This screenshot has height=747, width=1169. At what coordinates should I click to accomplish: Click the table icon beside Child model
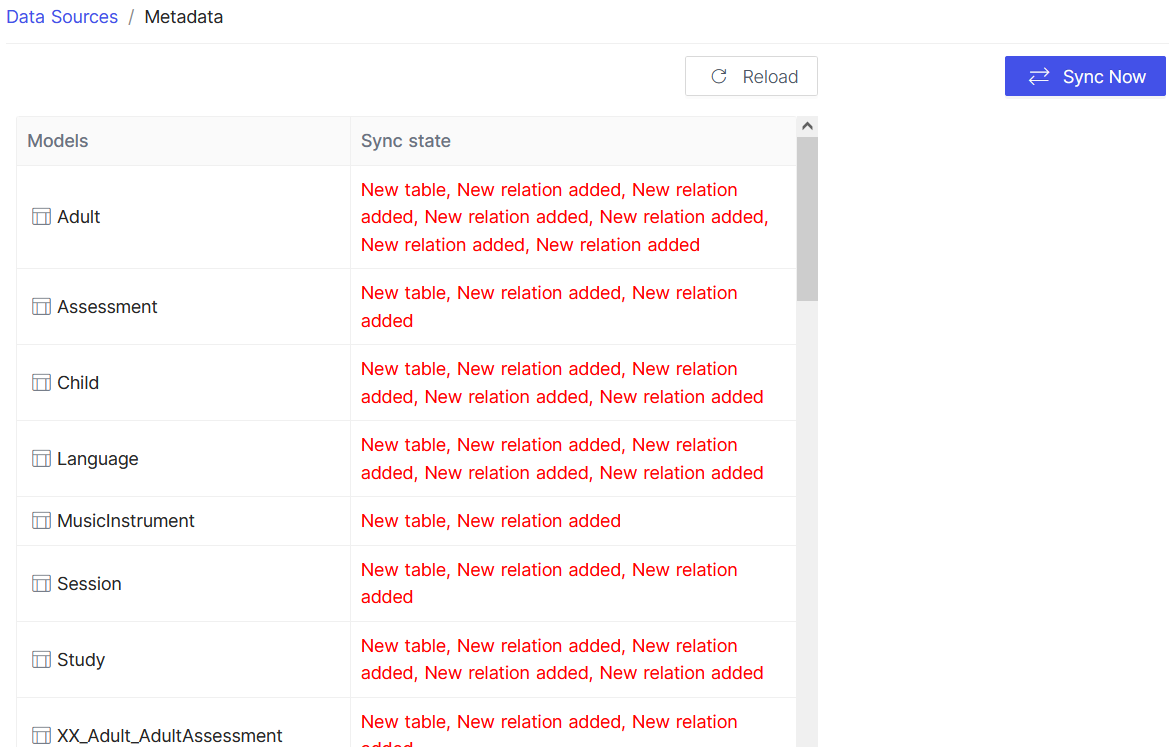click(41, 382)
